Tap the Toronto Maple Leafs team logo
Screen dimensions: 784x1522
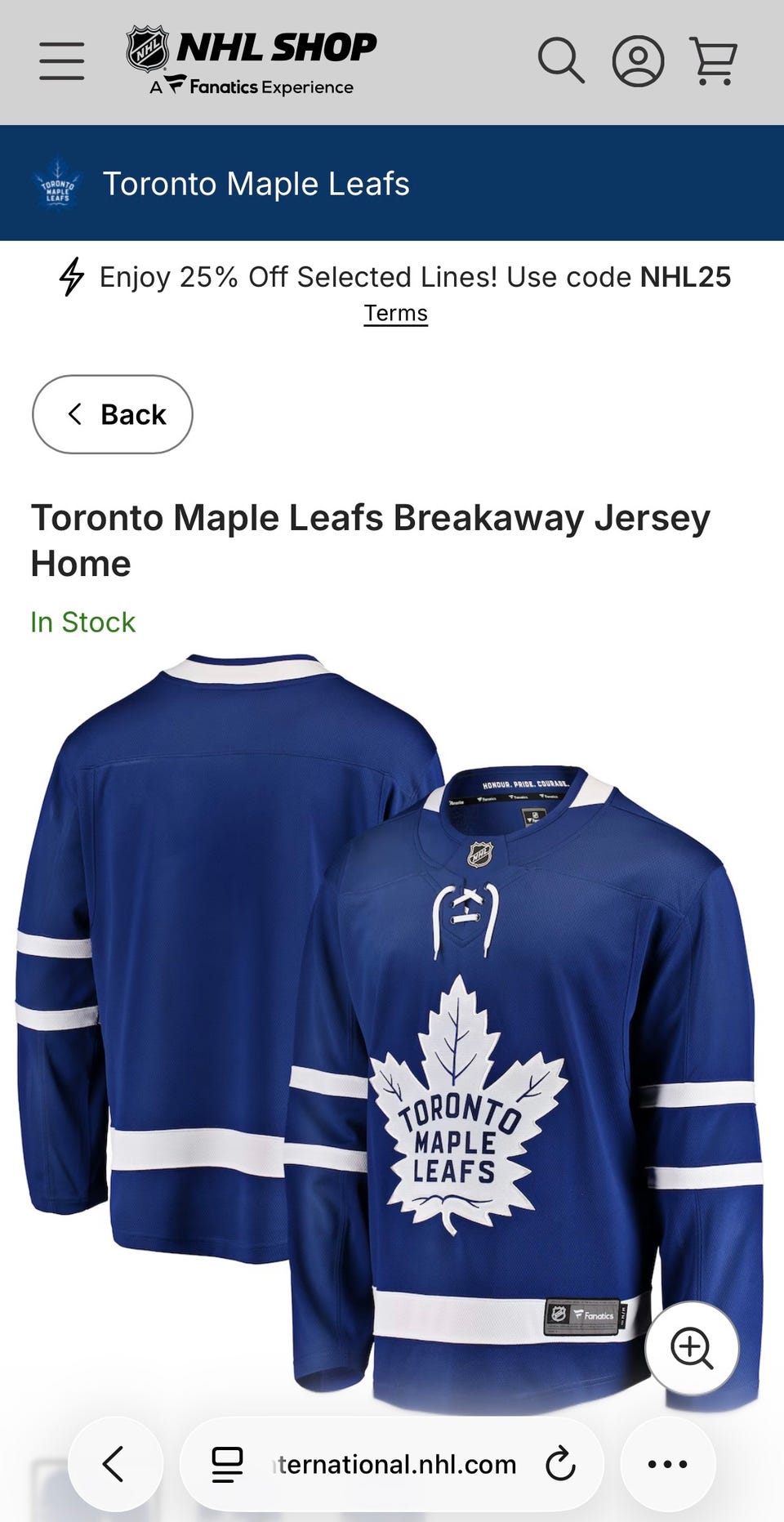click(x=58, y=184)
